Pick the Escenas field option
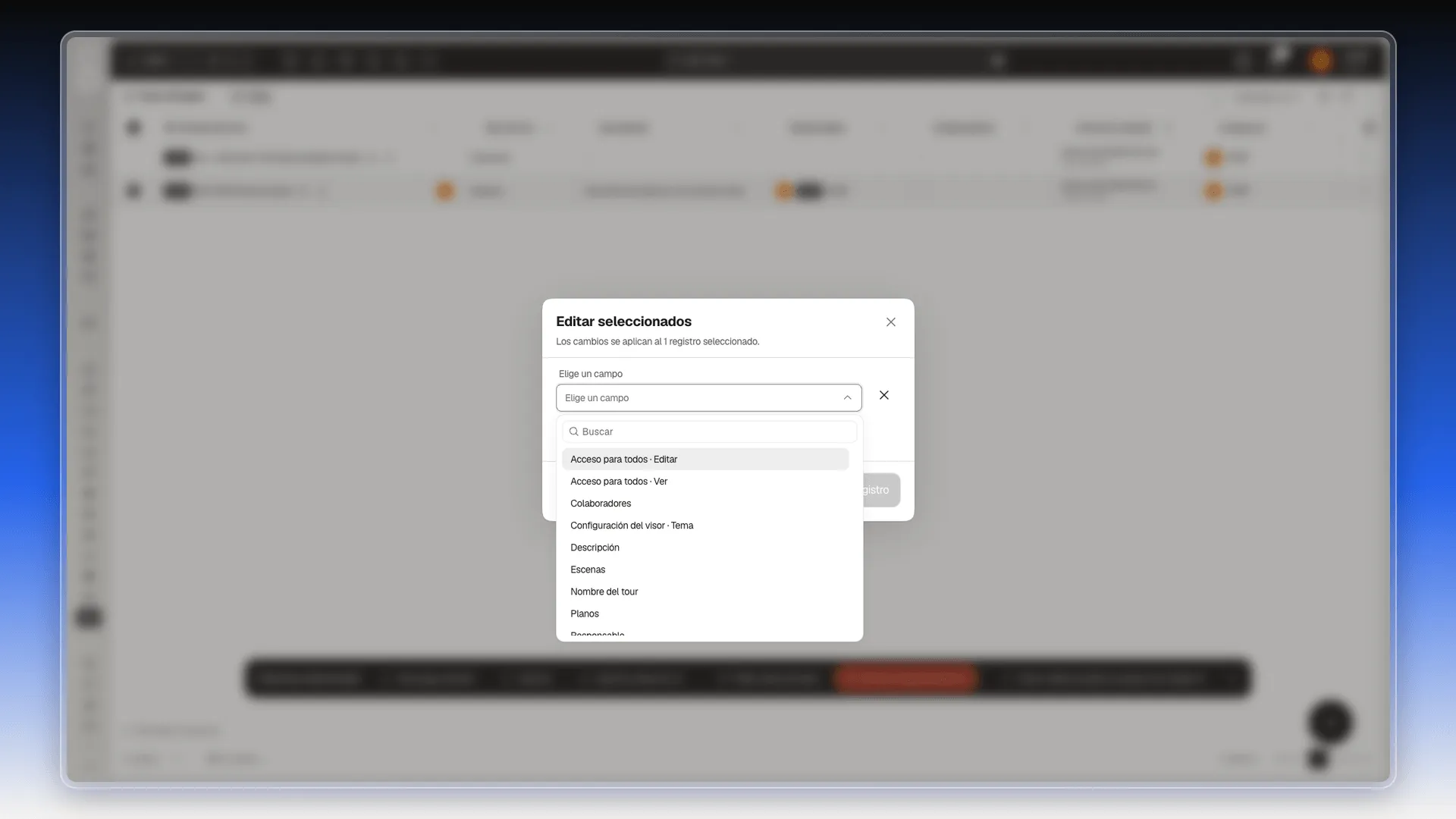 705,570
